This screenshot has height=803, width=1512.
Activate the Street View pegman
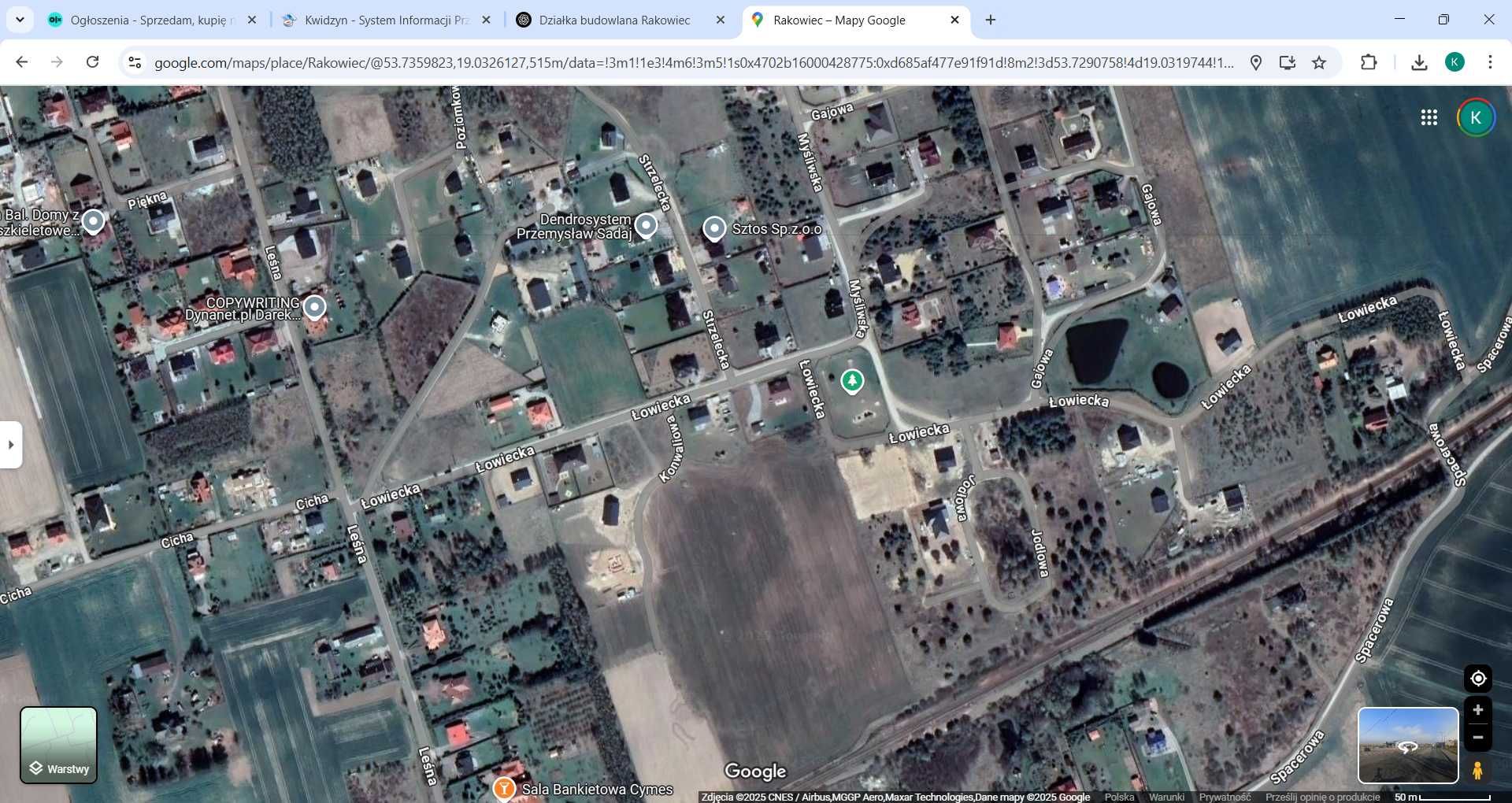pos(1477,770)
